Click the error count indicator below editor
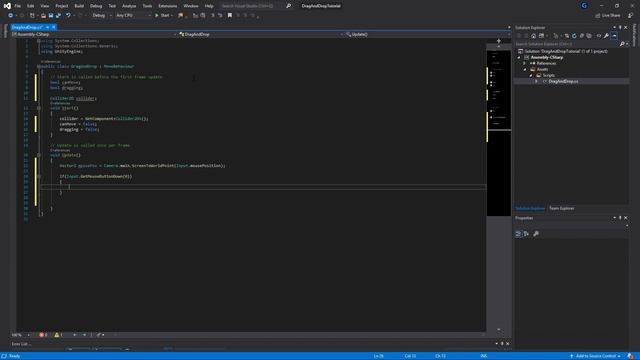Viewport: 640px width, 360px height. 43,335
